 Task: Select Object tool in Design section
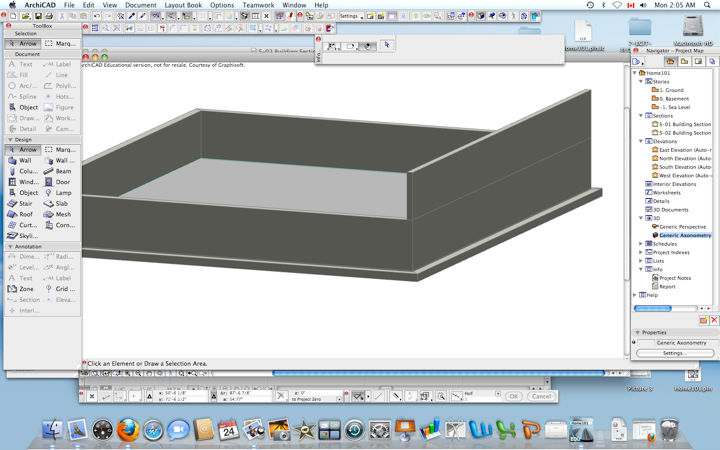[x=23, y=192]
